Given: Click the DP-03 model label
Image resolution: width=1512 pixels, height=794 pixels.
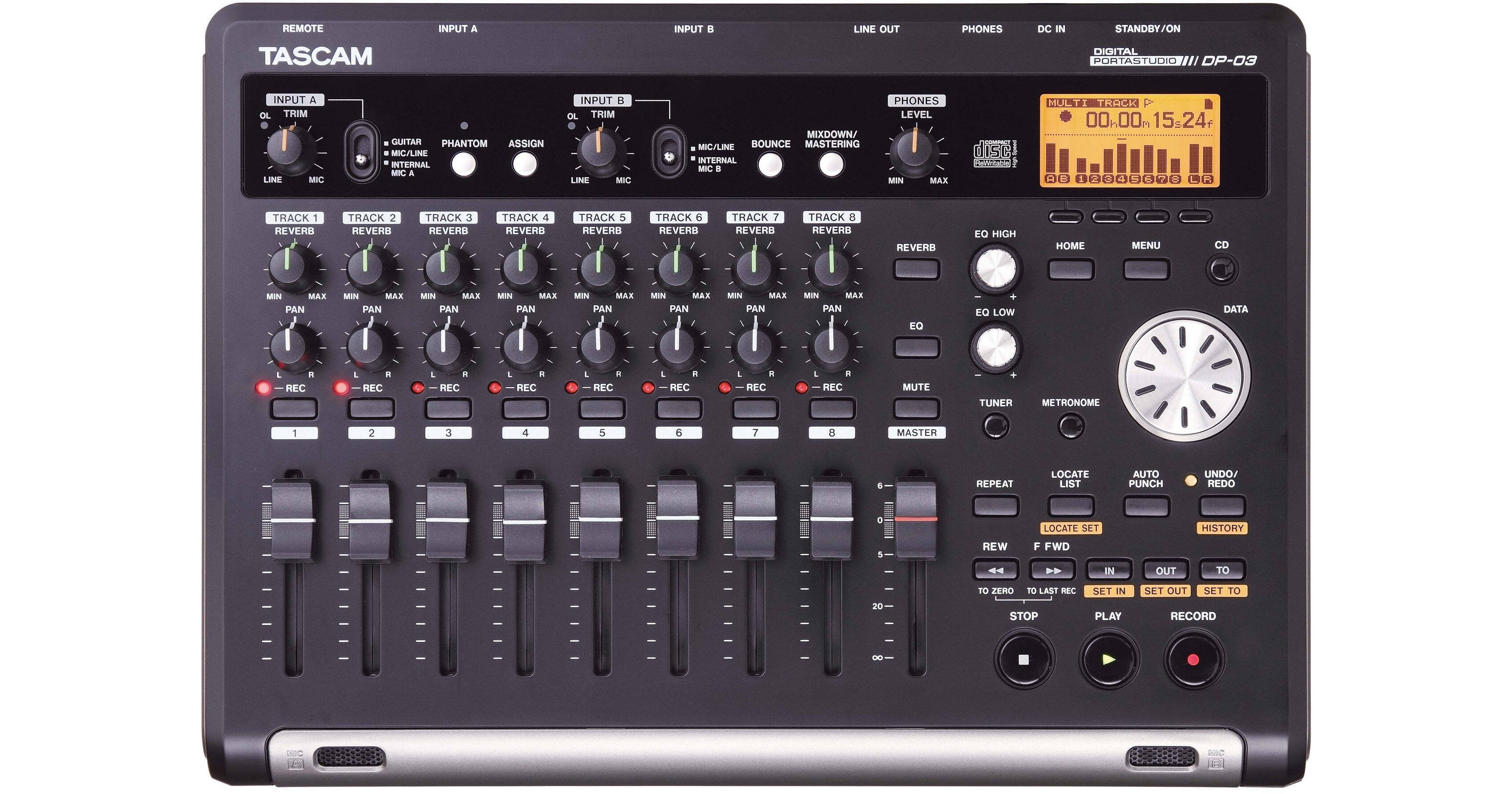Looking at the screenshot, I should [1229, 60].
